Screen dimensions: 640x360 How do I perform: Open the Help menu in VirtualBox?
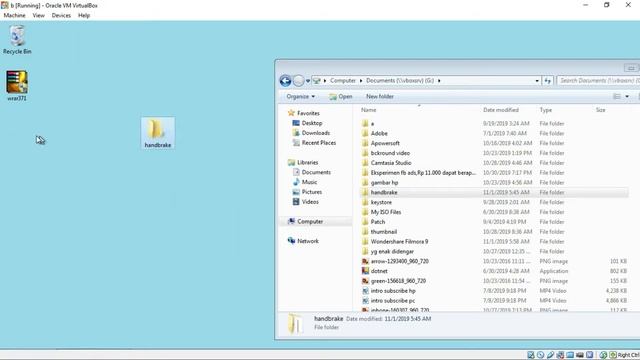(84, 16)
